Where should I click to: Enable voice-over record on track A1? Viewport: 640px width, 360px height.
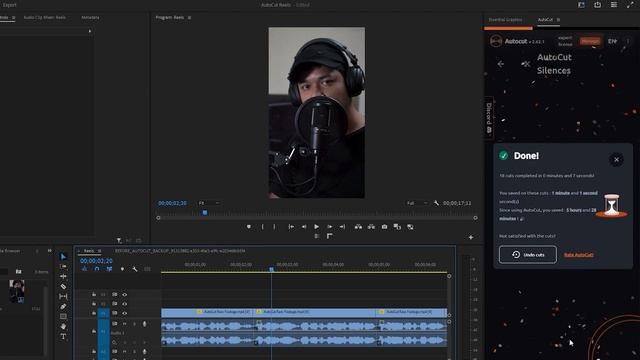(x=144, y=324)
